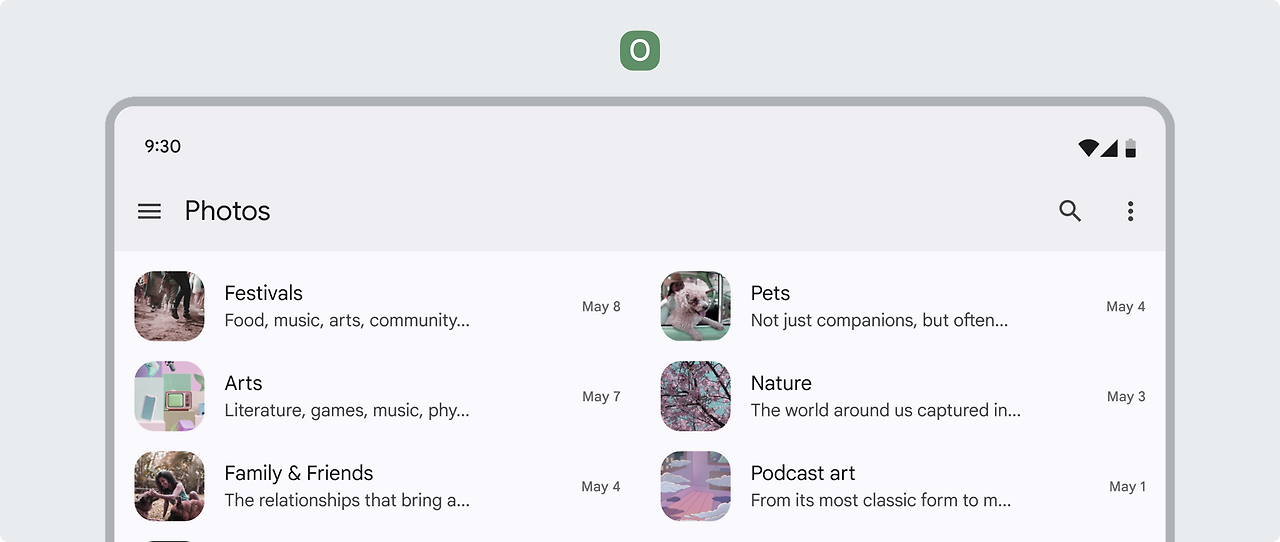The image size is (1280, 542).
Task: Open the Podcast art list entry
Action: [x=803, y=473]
